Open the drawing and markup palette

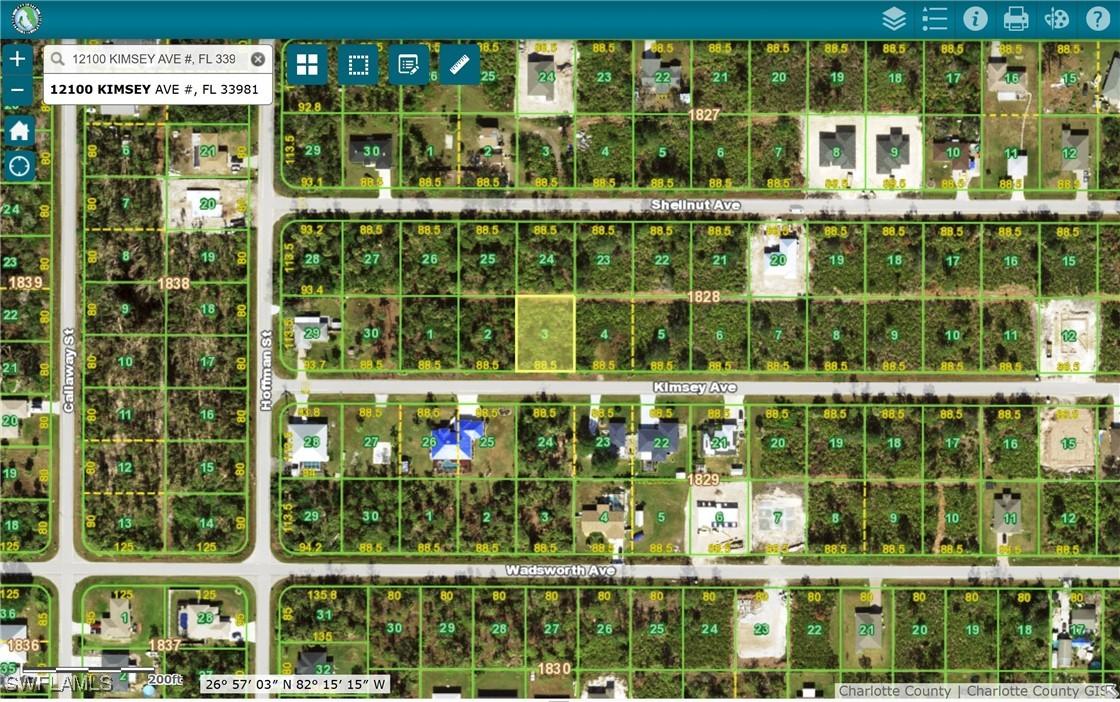pos(1056,17)
